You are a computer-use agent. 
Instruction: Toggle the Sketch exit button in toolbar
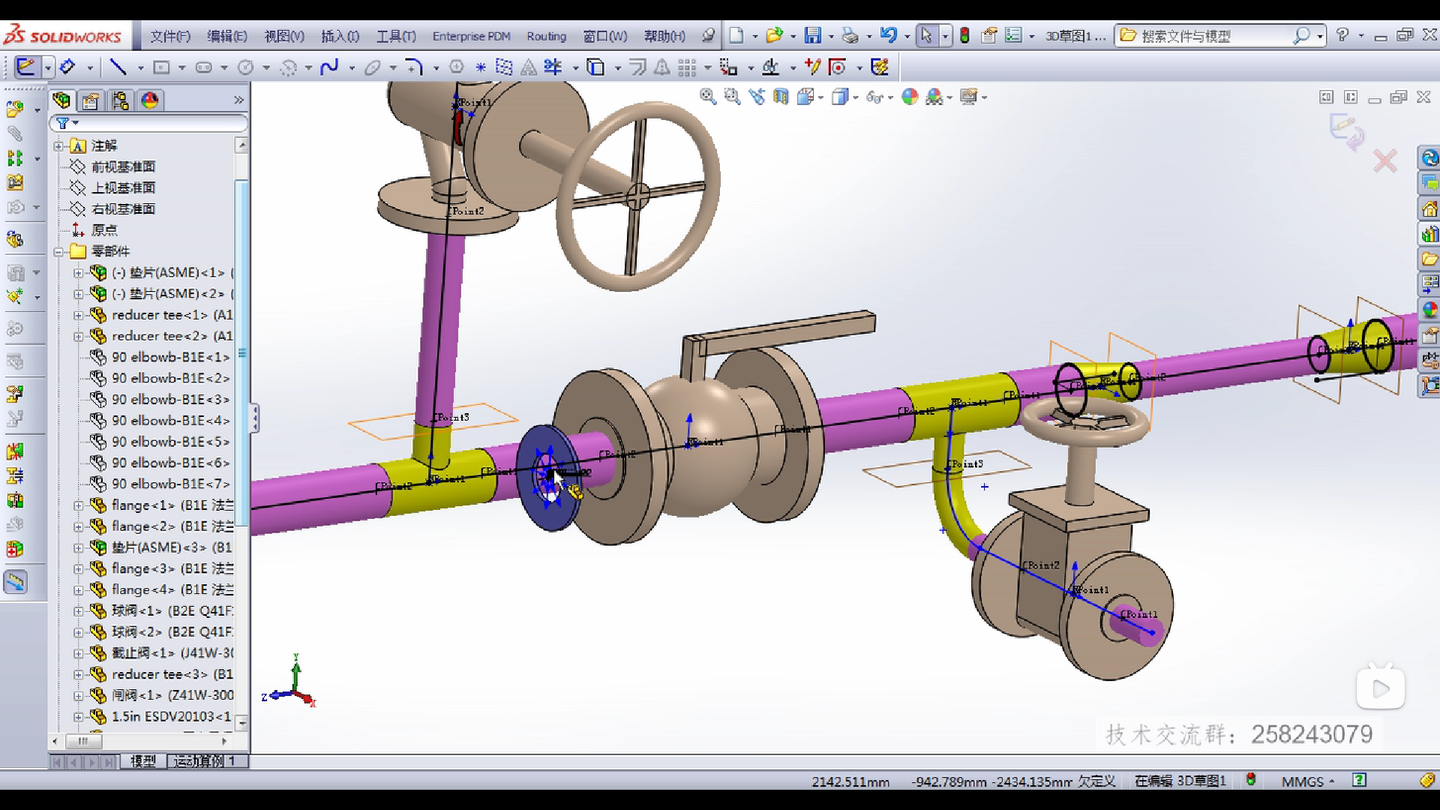pyautogui.click(x=25, y=68)
